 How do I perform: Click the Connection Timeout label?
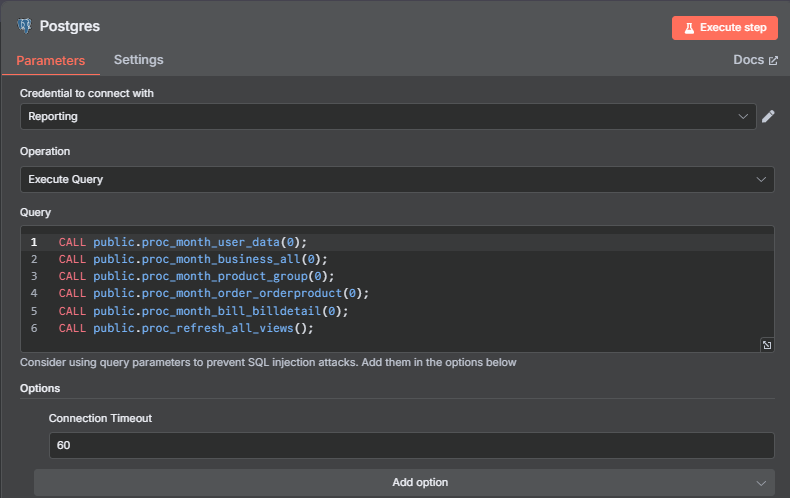coord(100,418)
